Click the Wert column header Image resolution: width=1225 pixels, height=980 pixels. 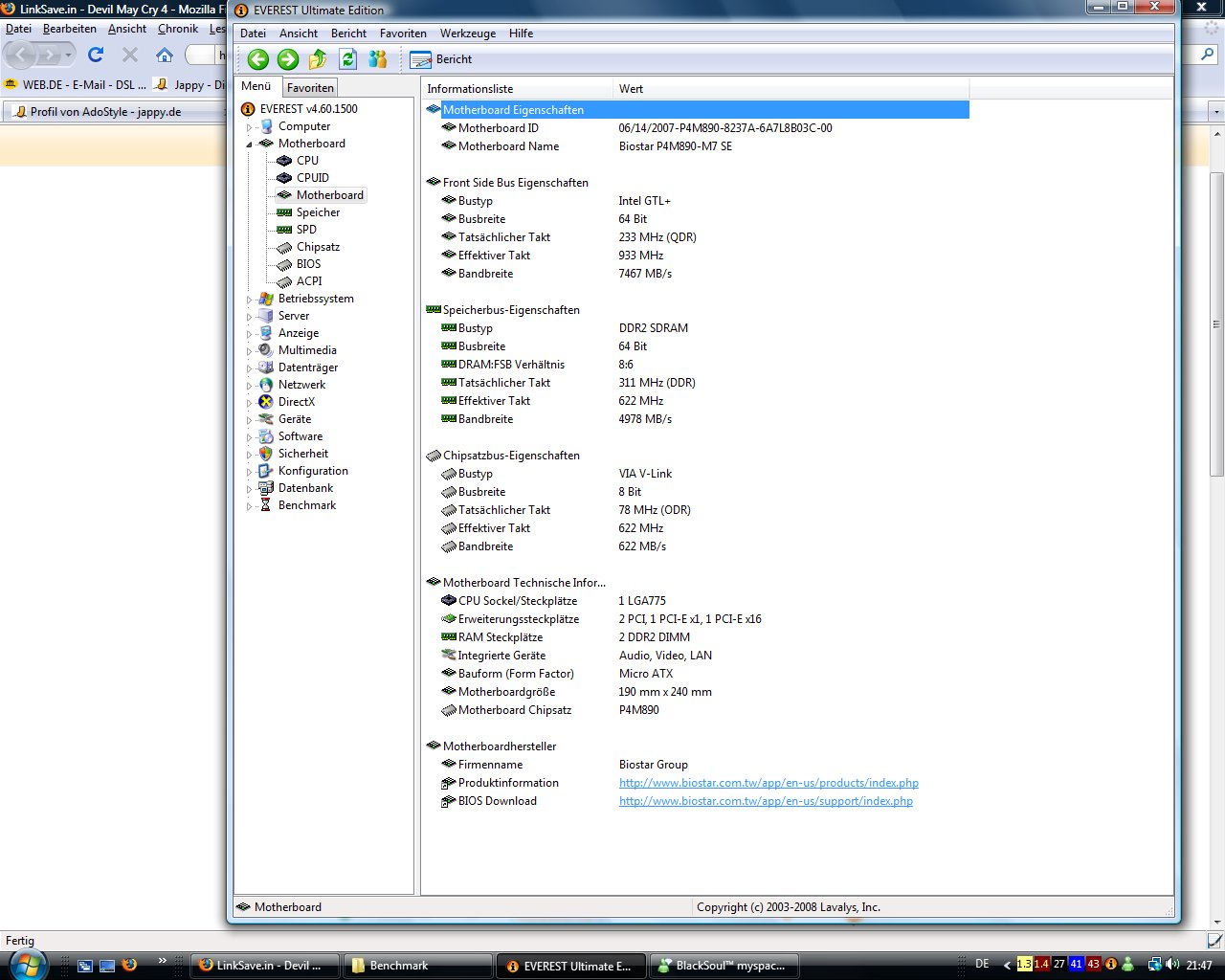tap(791, 89)
